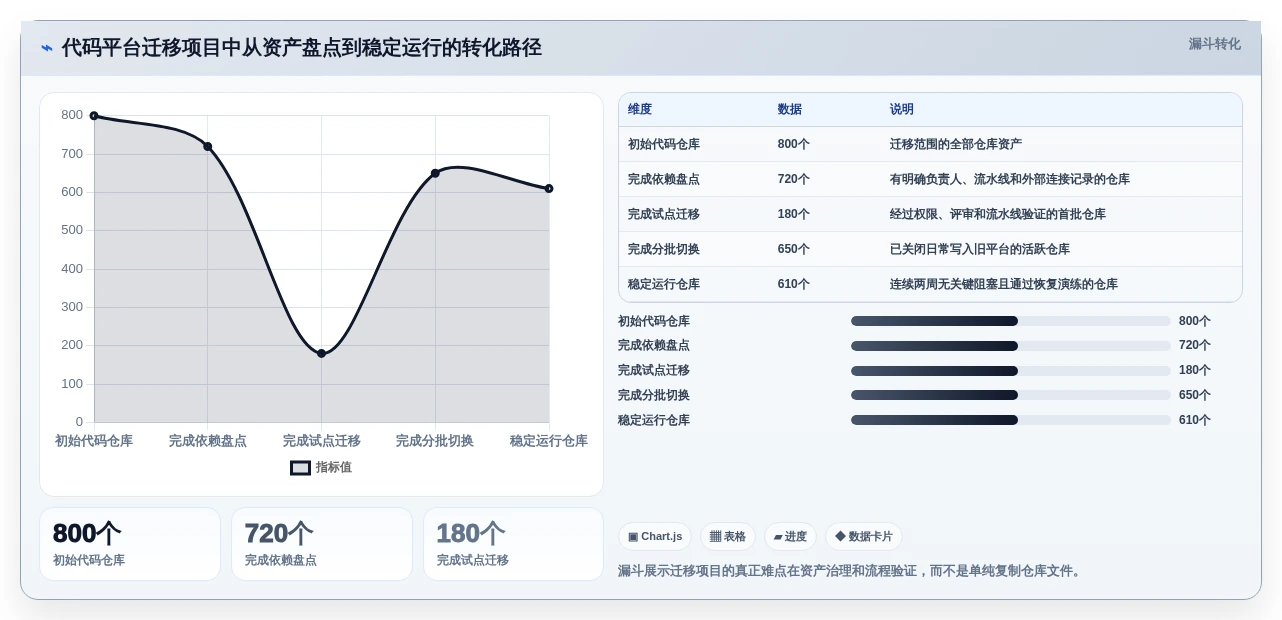Toggle the 指标值 legend swatch
This screenshot has width=1282, height=620.
(300, 467)
